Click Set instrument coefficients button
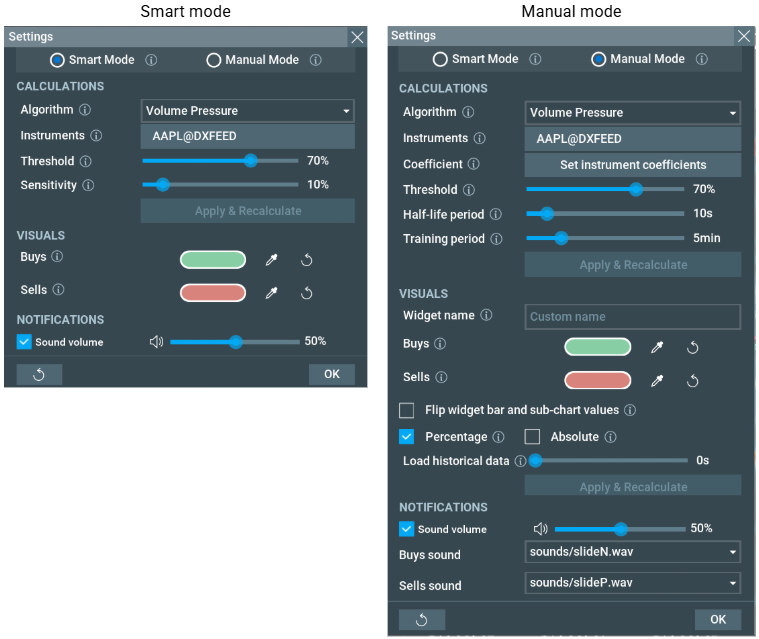The width and height of the screenshot is (759, 639). [632, 165]
